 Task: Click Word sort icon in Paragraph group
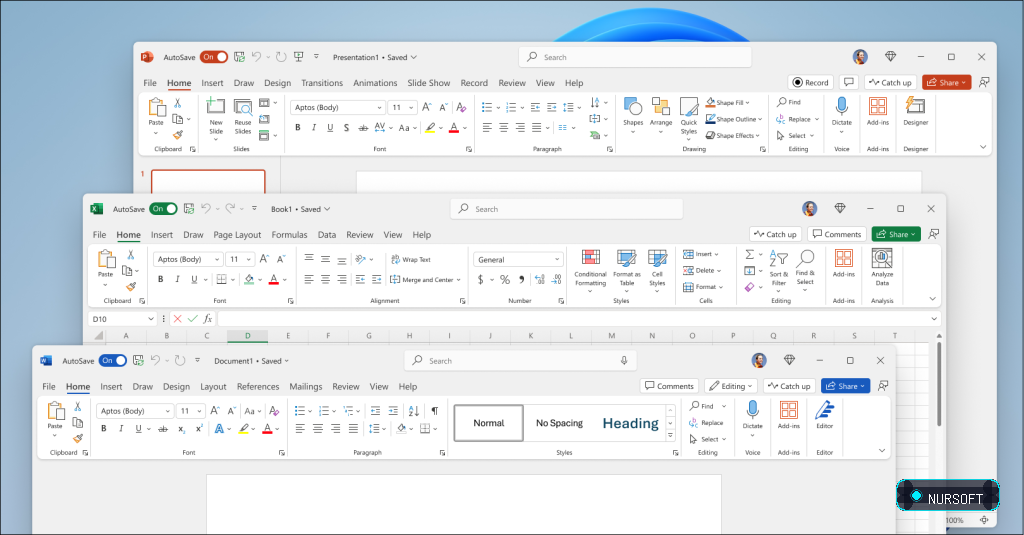coord(414,411)
